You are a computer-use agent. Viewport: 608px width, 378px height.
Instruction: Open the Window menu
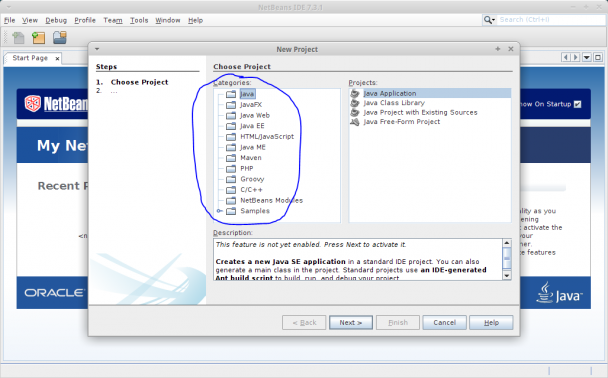click(x=168, y=20)
